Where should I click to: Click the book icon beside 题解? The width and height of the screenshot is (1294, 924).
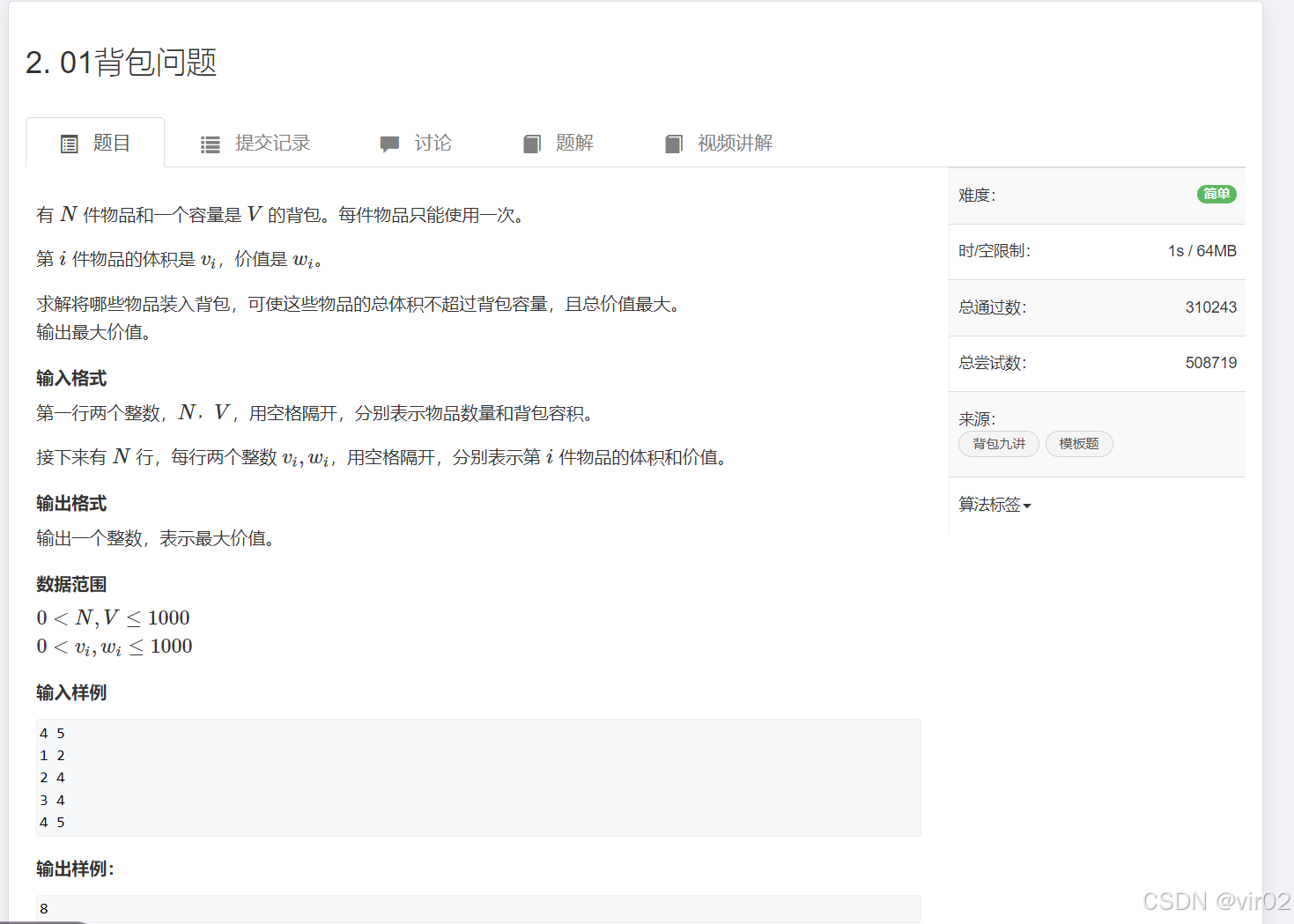(532, 143)
